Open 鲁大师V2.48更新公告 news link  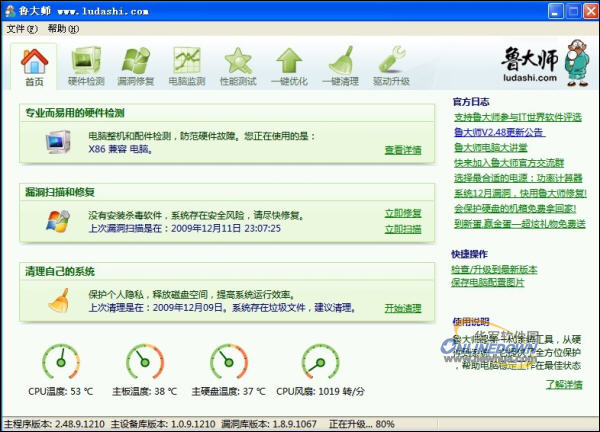[499, 132]
